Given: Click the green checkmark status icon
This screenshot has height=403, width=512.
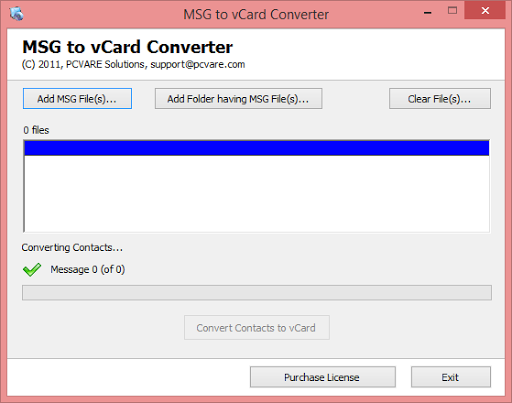Looking at the screenshot, I should tap(32, 269).
